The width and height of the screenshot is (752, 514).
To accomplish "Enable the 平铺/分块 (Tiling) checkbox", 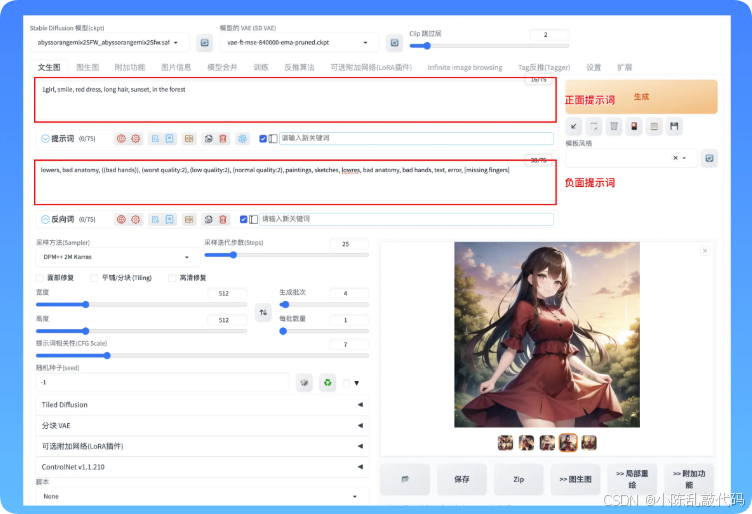I will pyautogui.click(x=94, y=278).
